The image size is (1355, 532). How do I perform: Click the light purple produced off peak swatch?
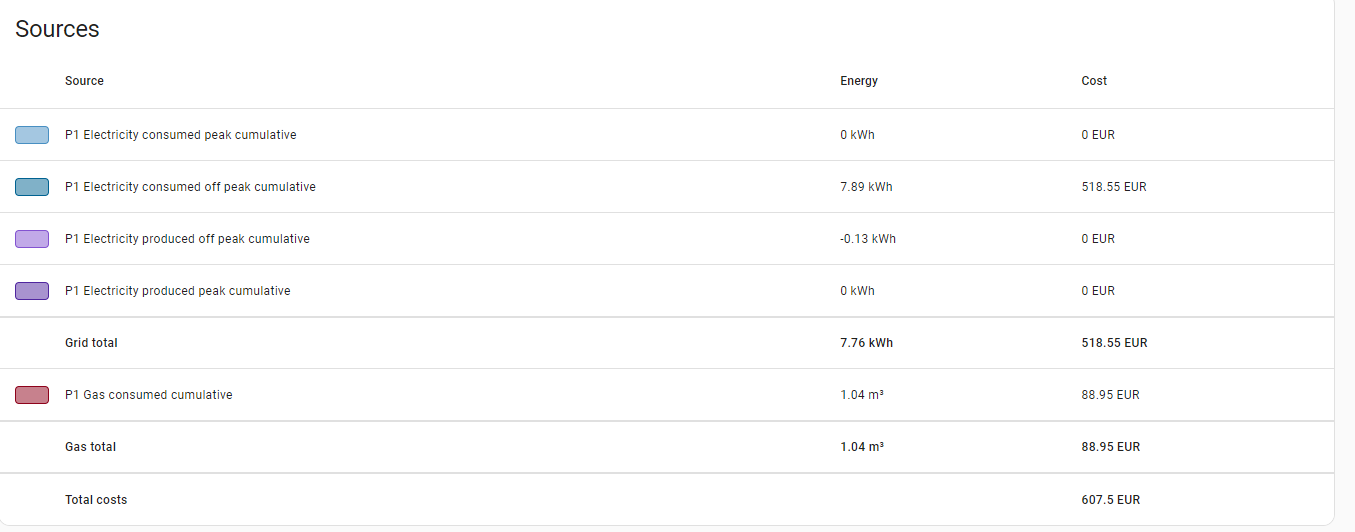pyautogui.click(x=32, y=239)
